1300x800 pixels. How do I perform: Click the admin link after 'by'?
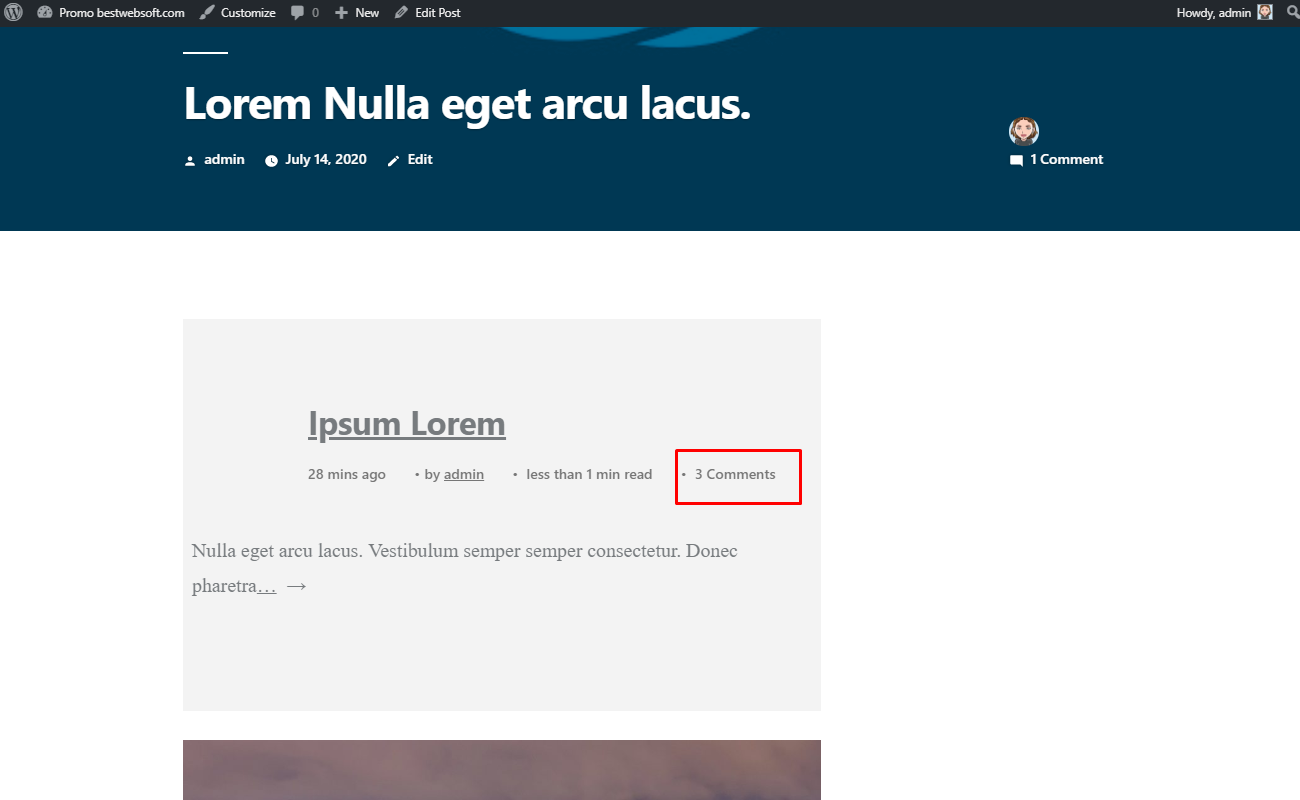(464, 474)
